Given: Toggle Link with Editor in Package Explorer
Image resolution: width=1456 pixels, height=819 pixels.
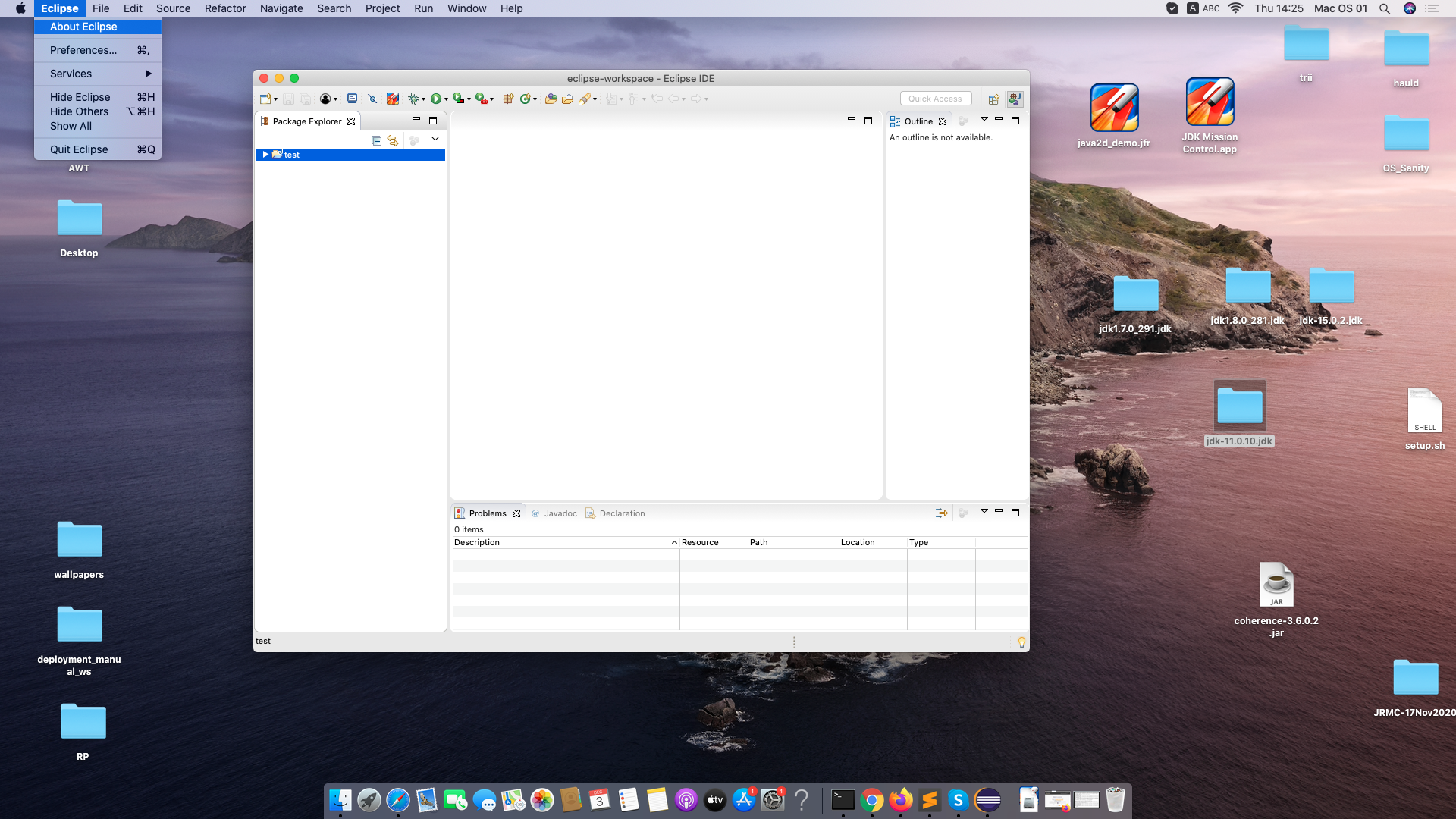Looking at the screenshot, I should click(393, 140).
